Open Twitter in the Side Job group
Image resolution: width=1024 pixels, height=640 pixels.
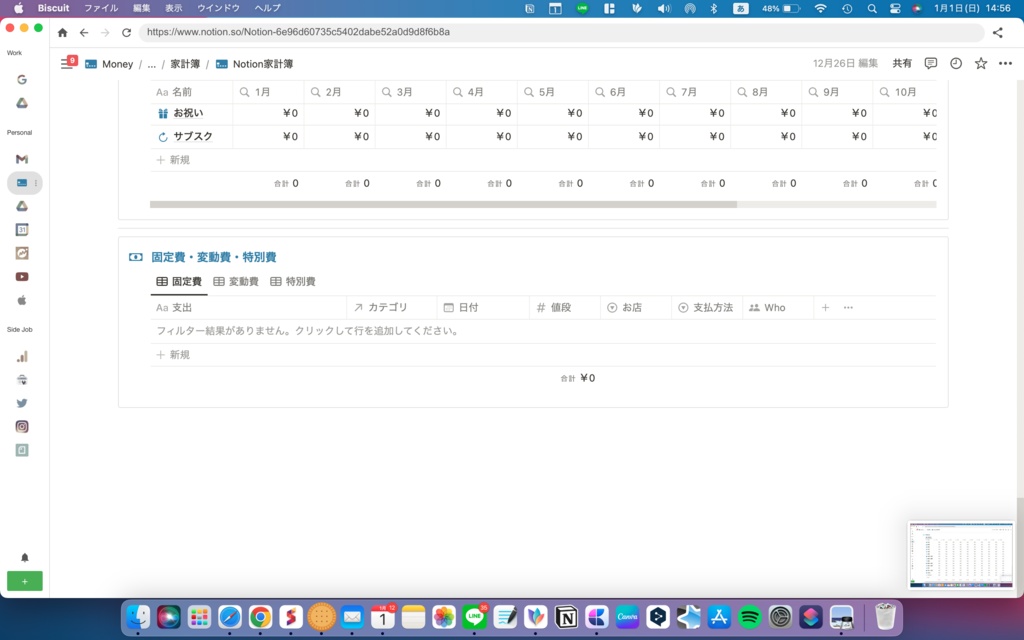point(22,404)
